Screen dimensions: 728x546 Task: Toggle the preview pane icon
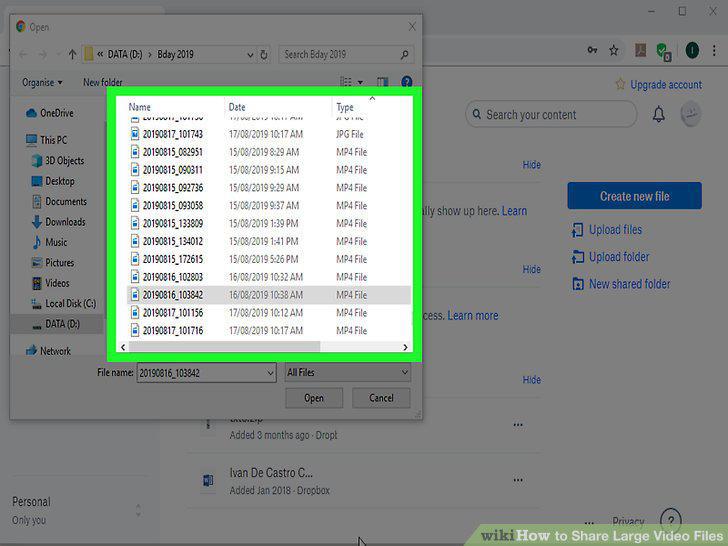click(383, 82)
